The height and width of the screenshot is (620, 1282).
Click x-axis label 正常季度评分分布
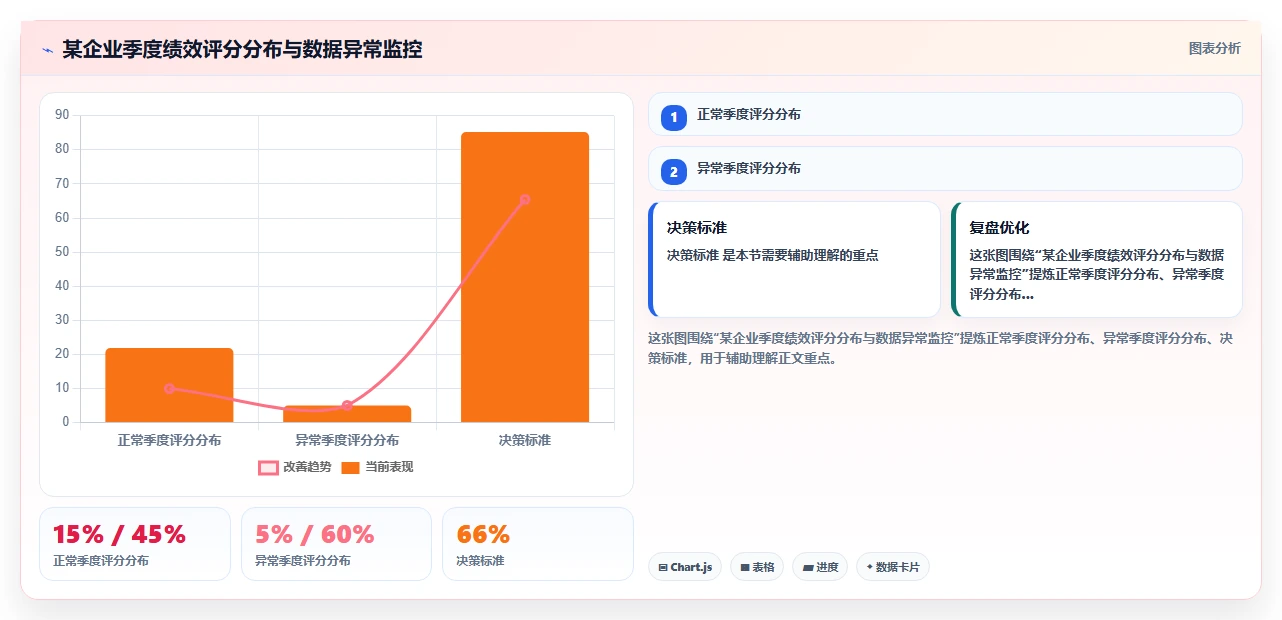[169, 440]
